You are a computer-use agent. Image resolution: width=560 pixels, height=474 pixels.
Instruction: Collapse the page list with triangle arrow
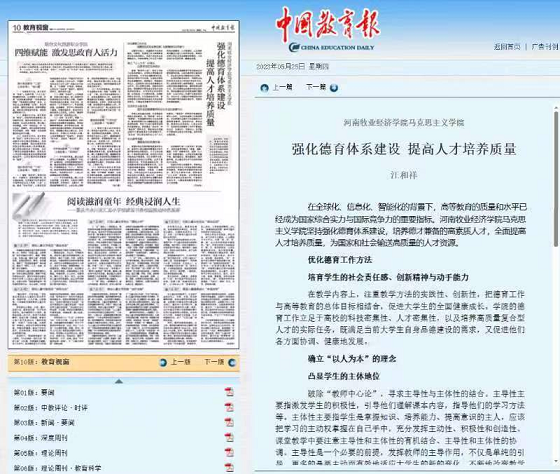point(119,381)
